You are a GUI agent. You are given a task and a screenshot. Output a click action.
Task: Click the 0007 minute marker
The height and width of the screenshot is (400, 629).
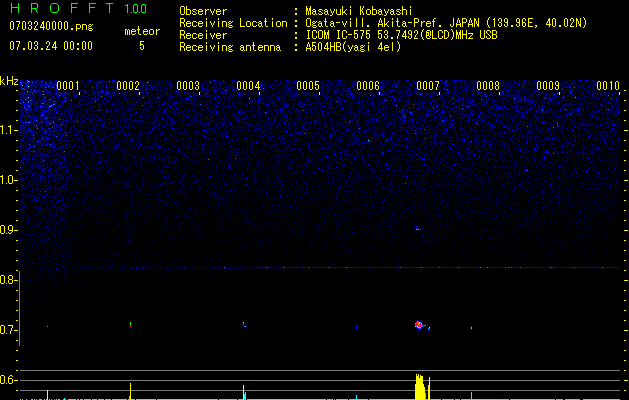point(428,86)
